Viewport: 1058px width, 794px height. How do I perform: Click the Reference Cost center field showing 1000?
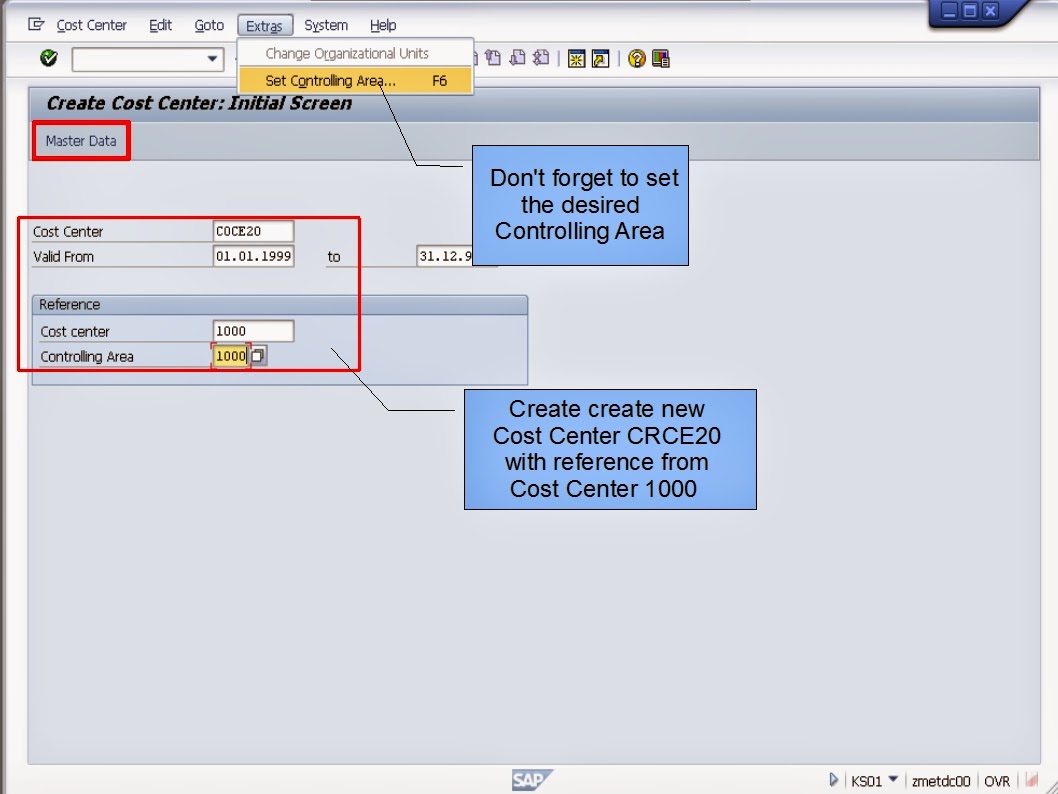coord(255,330)
